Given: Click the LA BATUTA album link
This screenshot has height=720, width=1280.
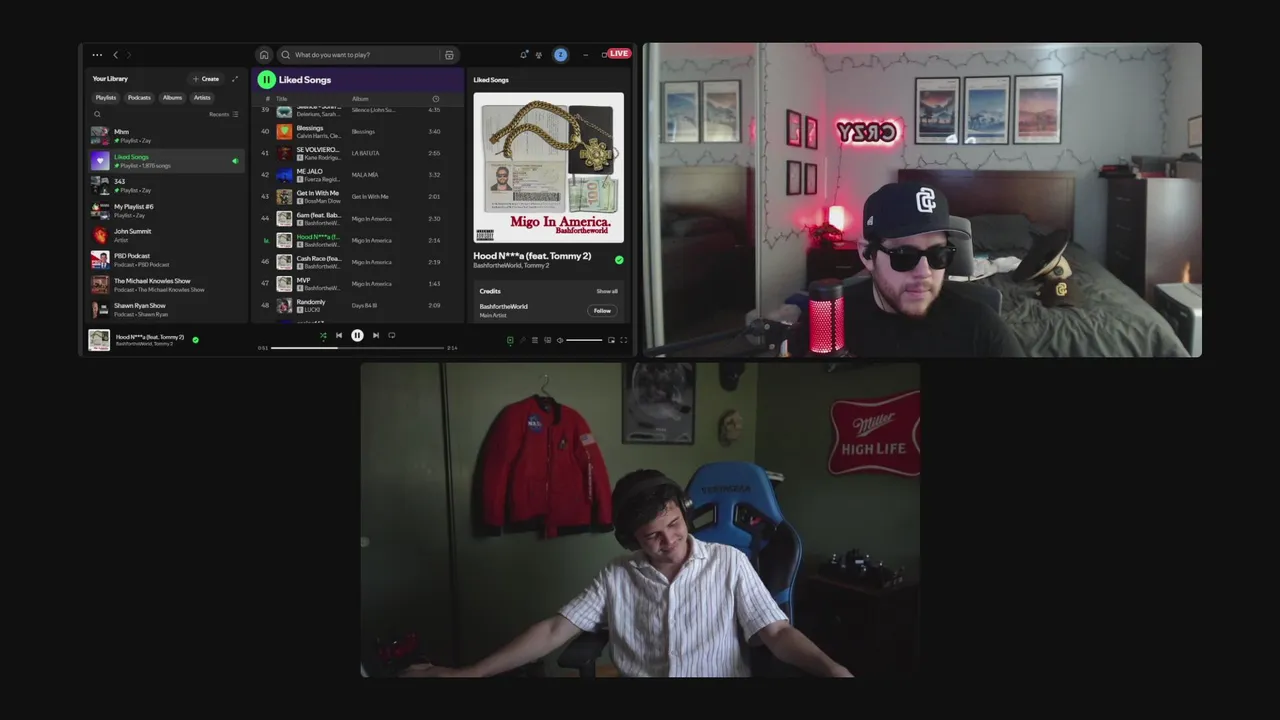Looking at the screenshot, I should point(368,153).
